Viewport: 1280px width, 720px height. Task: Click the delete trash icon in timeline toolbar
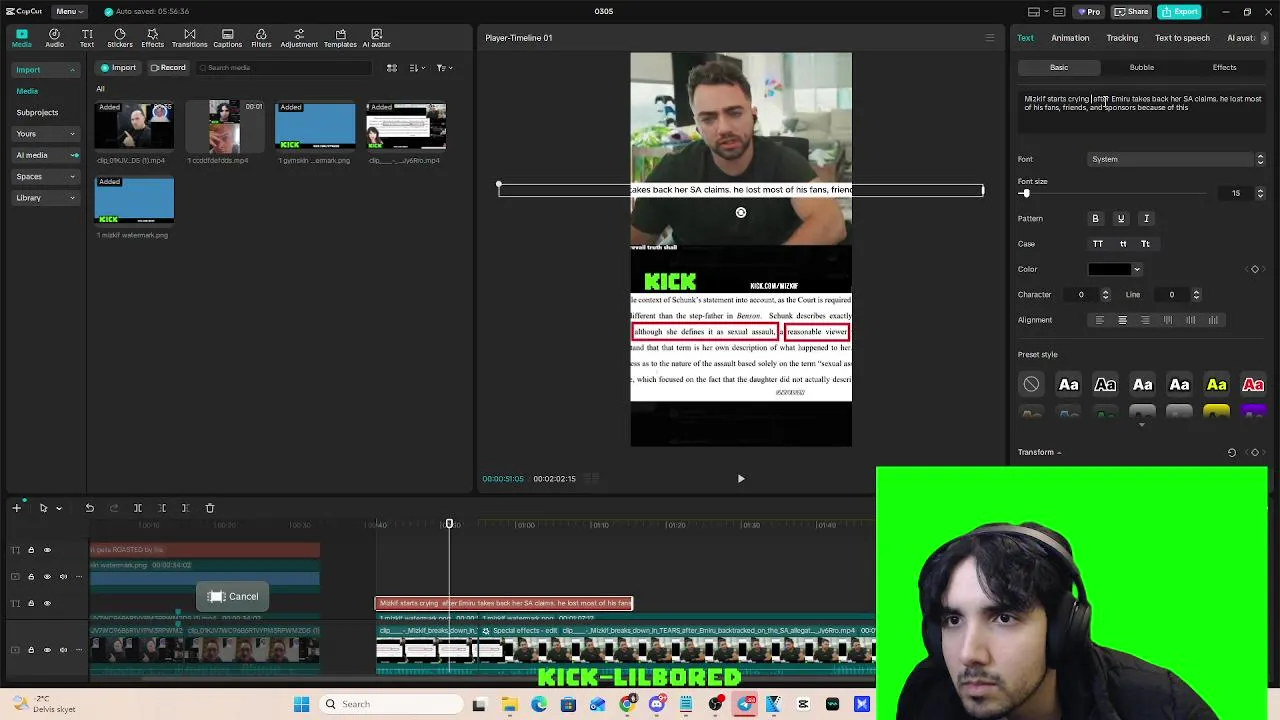pyautogui.click(x=210, y=508)
